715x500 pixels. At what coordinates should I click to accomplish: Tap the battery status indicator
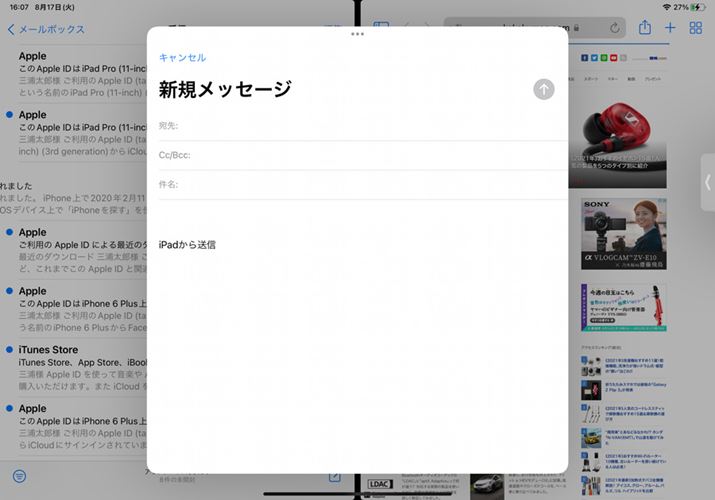point(698,7)
